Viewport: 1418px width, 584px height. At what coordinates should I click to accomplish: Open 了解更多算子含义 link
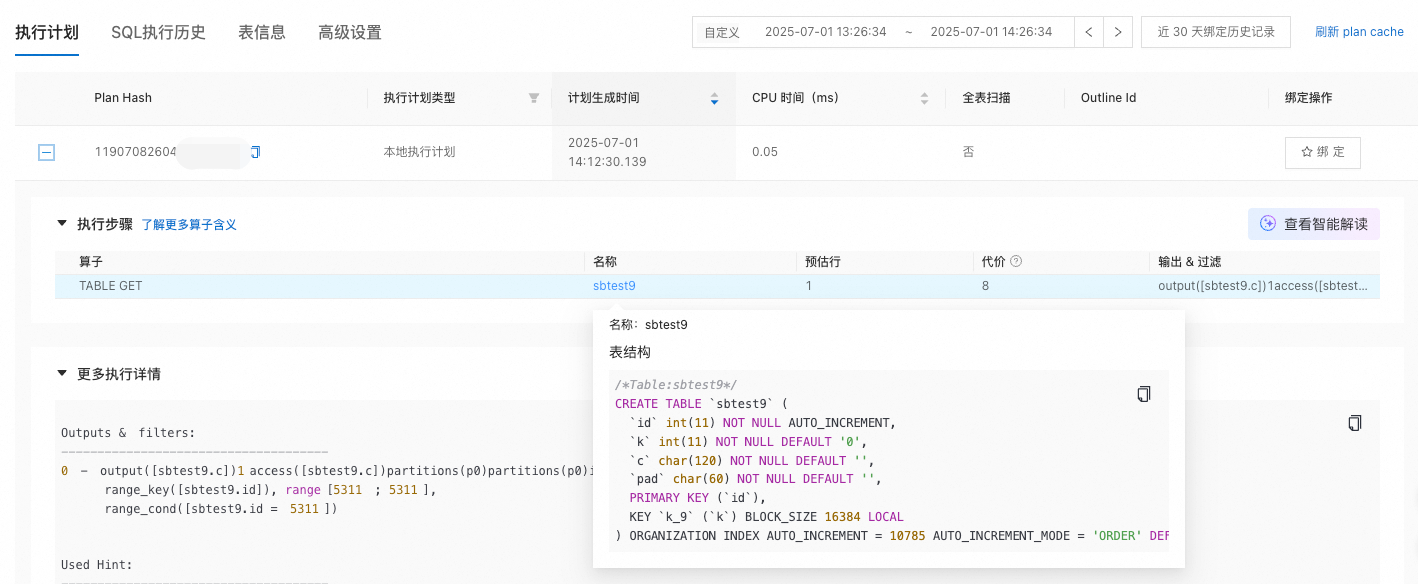pyautogui.click(x=189, y=225)
